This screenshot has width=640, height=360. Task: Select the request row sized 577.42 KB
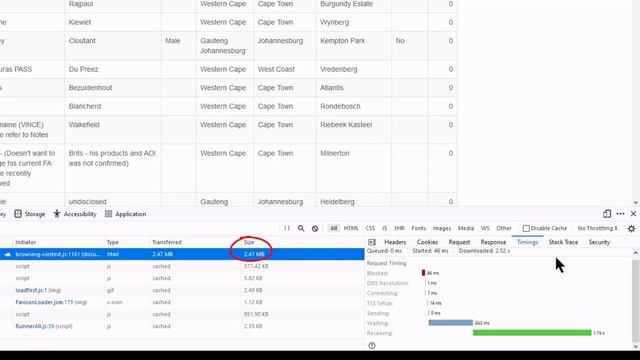(x=182, y=266)
